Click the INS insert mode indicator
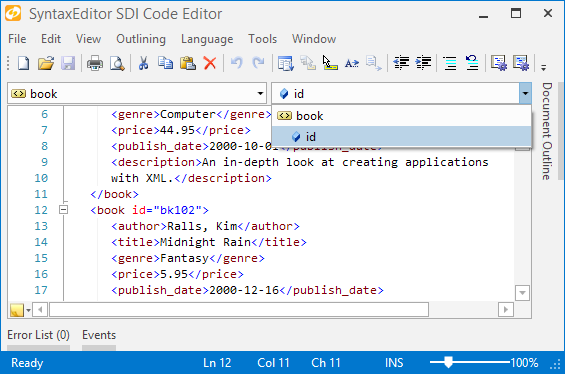The width and height of the screenshot is (565, 374). (x=394, y=362)
